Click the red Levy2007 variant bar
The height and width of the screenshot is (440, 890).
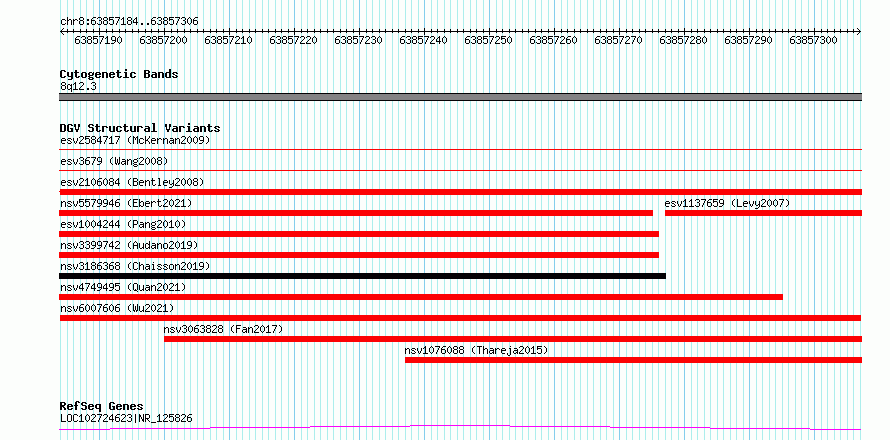[763, 213]
